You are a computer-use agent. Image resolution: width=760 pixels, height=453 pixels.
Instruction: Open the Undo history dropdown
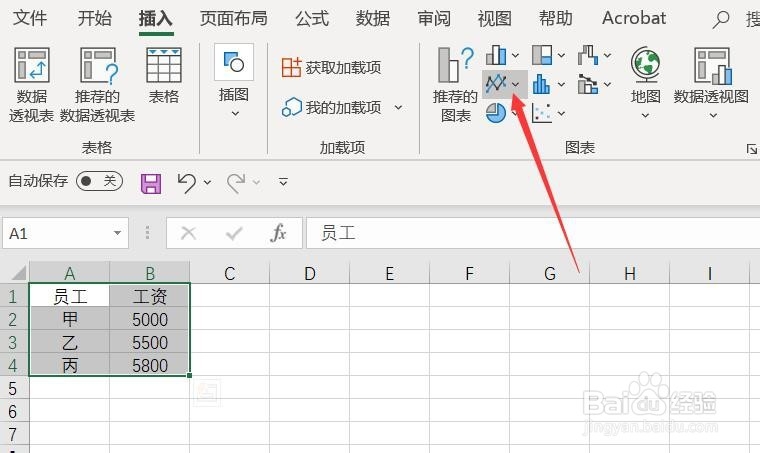coord(207,182)
